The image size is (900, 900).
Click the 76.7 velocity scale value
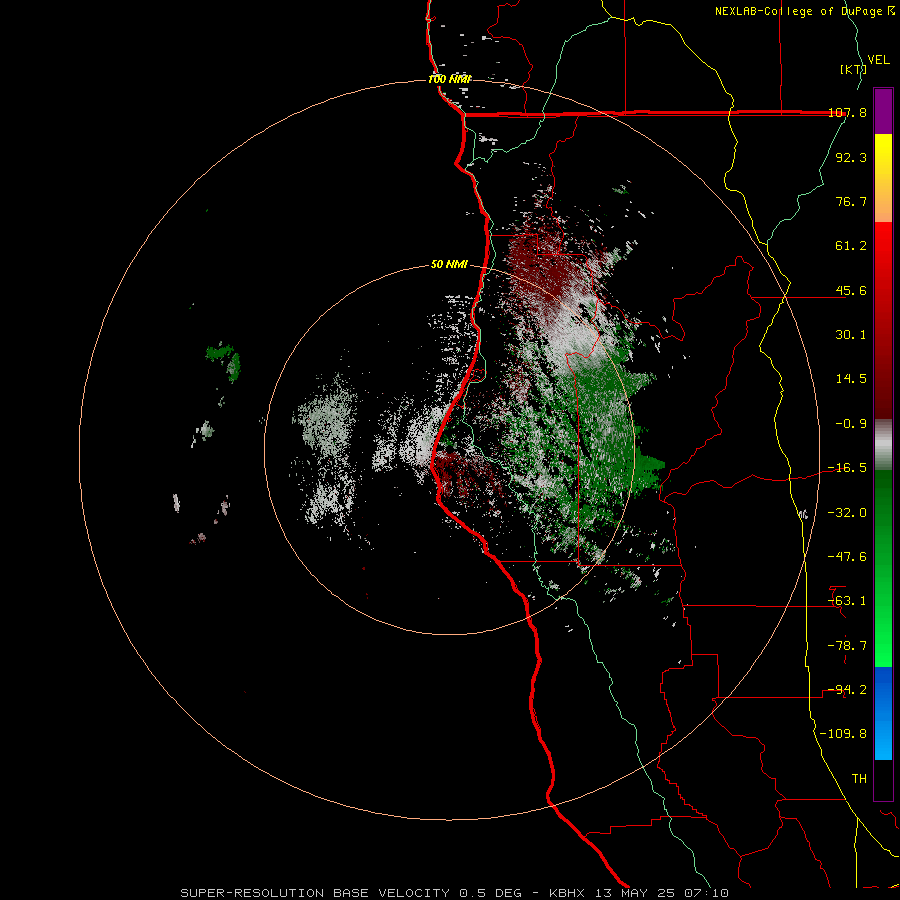(x=851, y=201)
